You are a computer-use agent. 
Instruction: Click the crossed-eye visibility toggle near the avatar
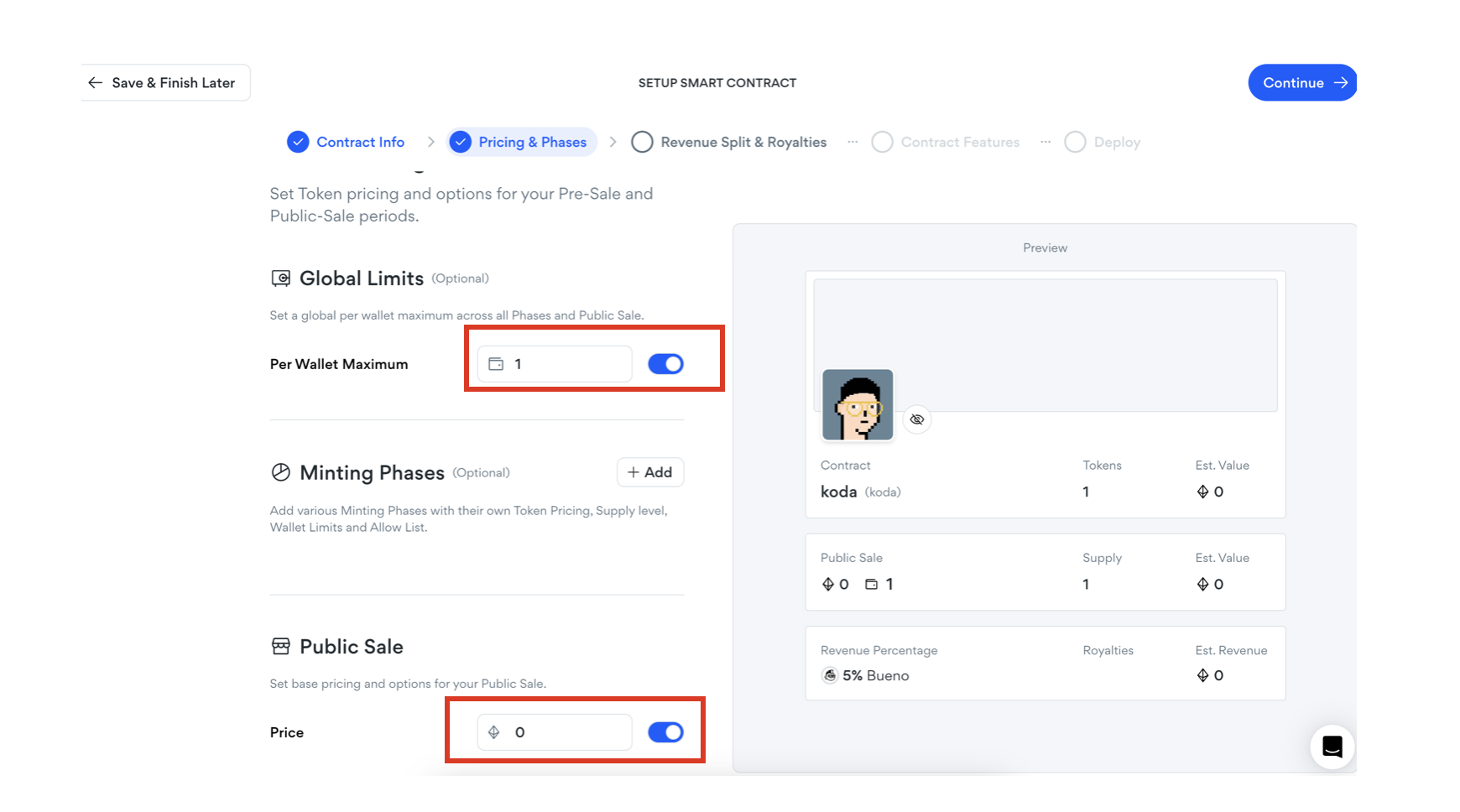click(917, 419)
